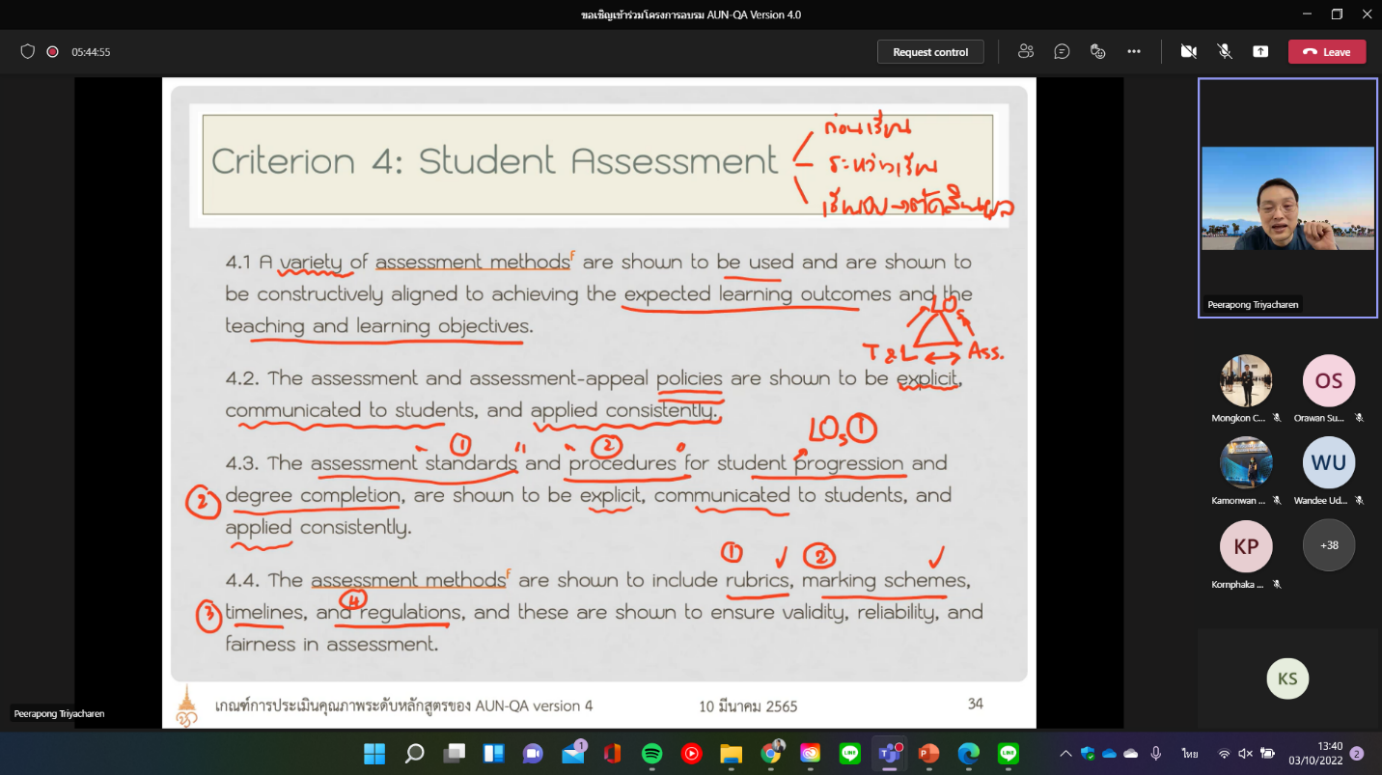Switch the Thai input language indicator

click(1190, 753)
